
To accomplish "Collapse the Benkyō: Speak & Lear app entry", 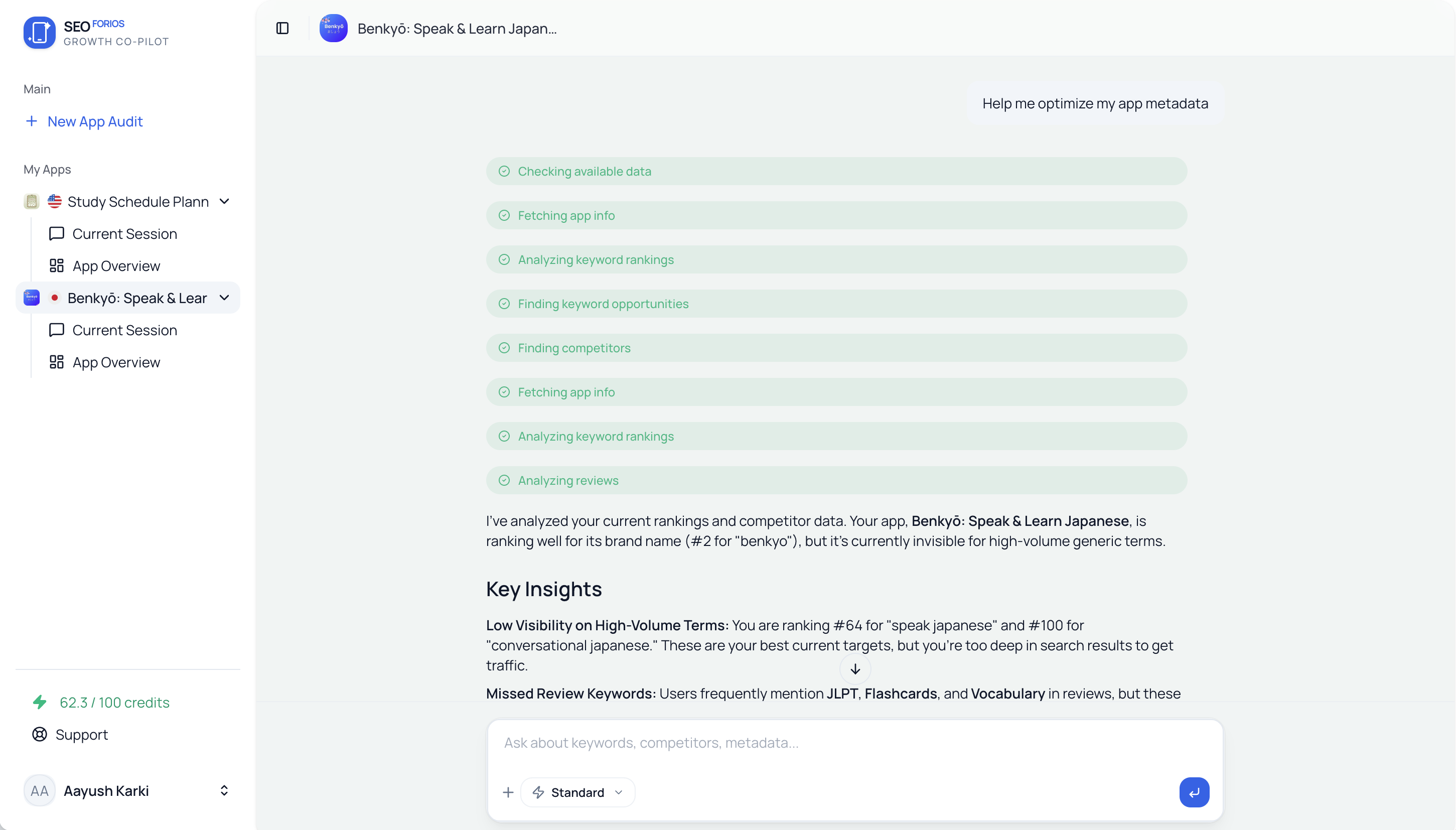I will click(225, 297).
